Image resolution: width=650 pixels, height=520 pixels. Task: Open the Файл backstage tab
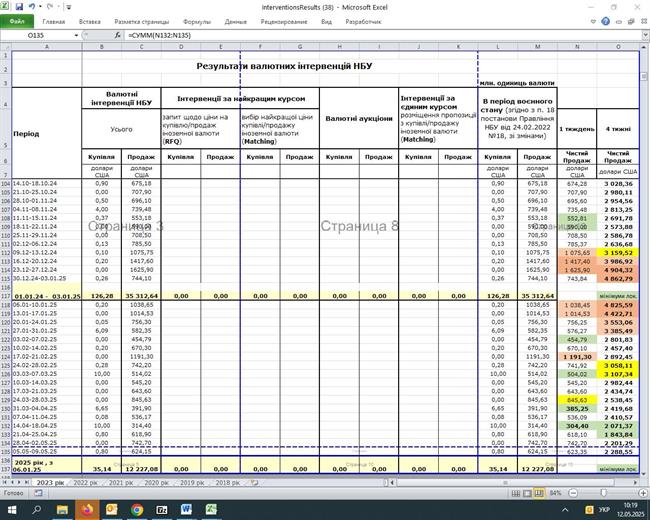17,22
